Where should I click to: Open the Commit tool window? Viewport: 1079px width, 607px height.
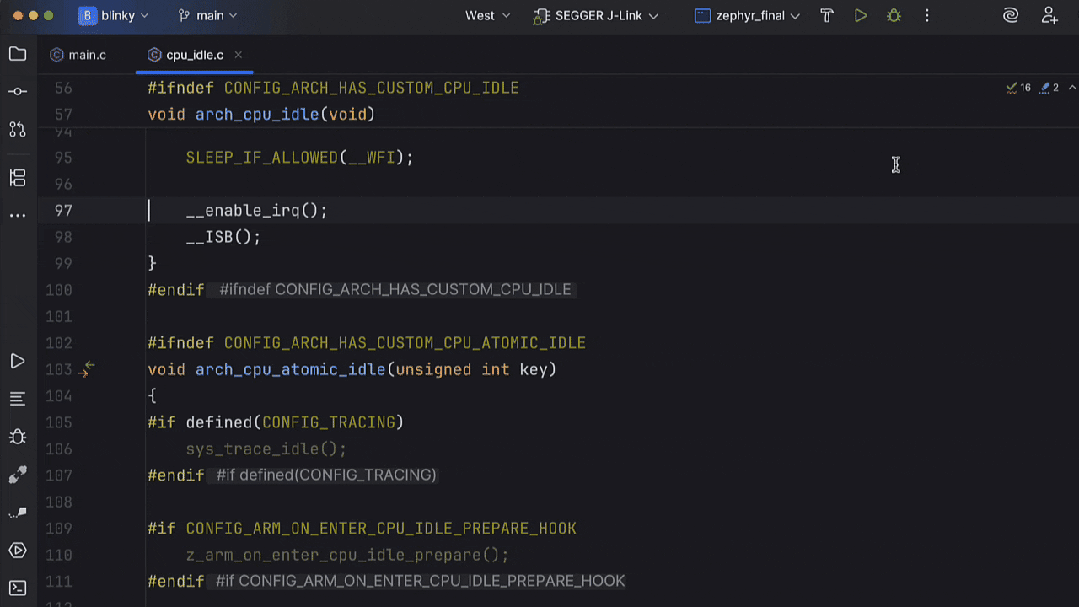pos(17,92)
